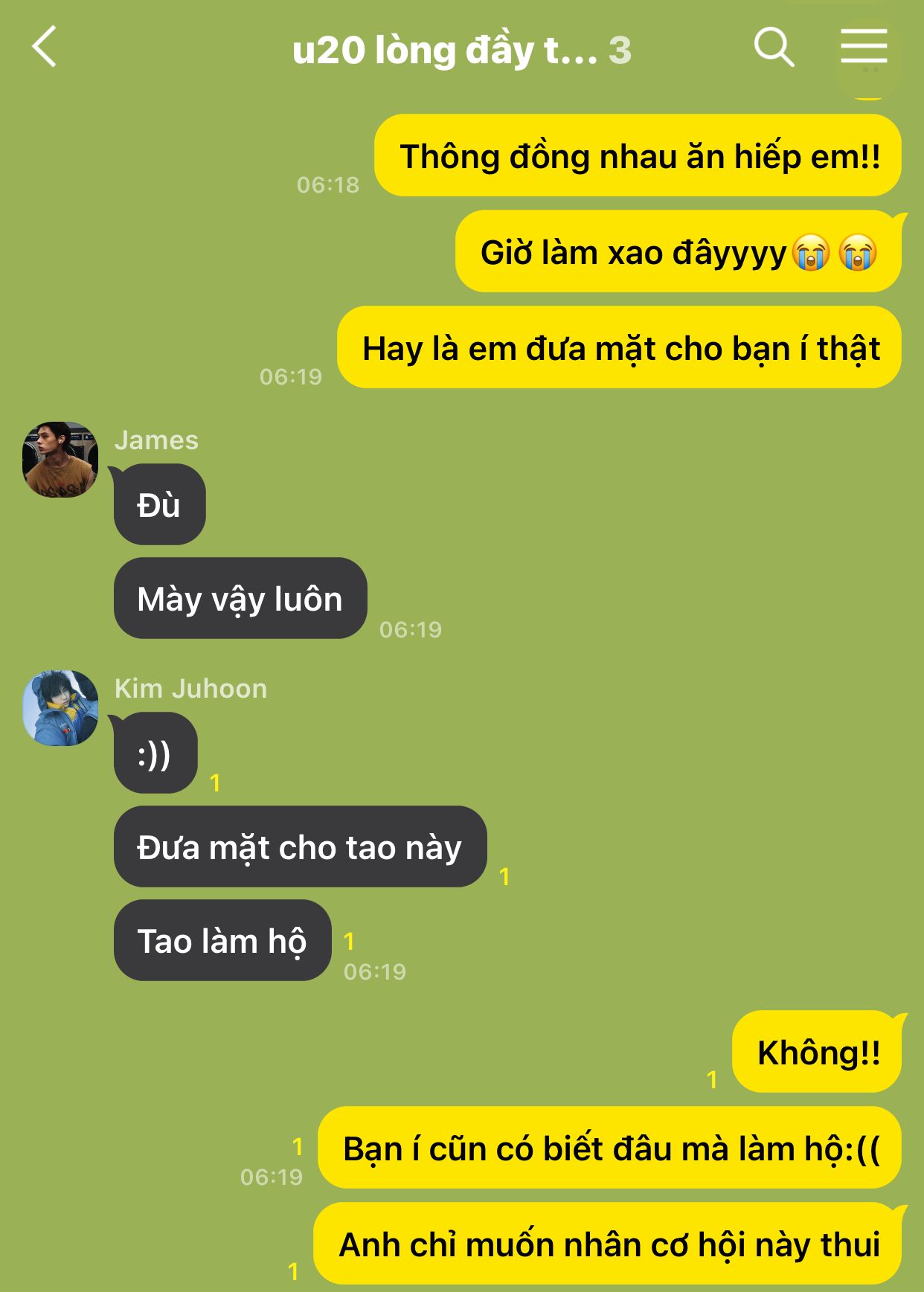The height and width of the screenshot is (1292, 924).
Task: Open the hamburger menu icon
Action: [x=864, y=46]
